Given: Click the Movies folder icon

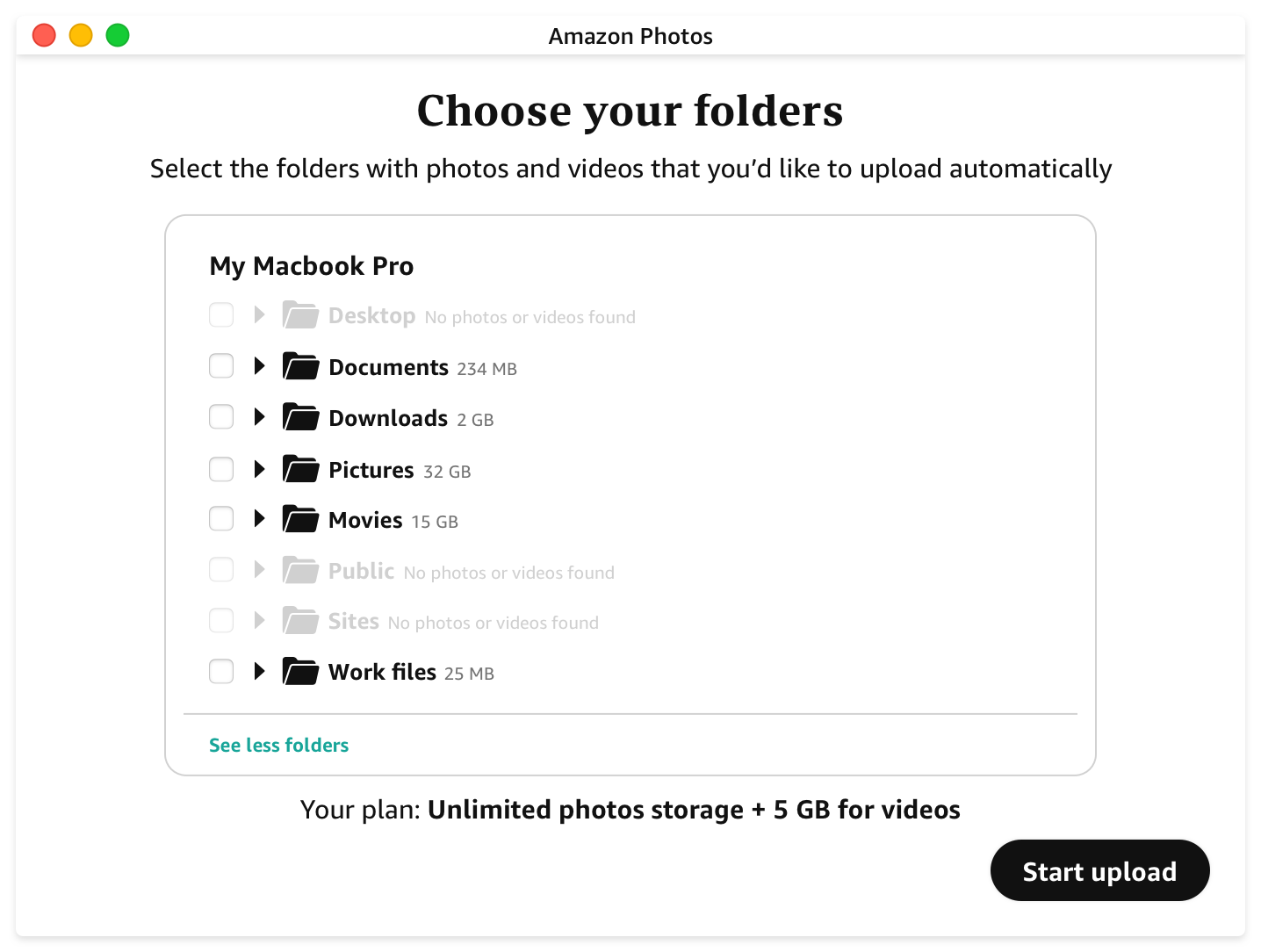Looking at the screenshot, I should (300, 519).
